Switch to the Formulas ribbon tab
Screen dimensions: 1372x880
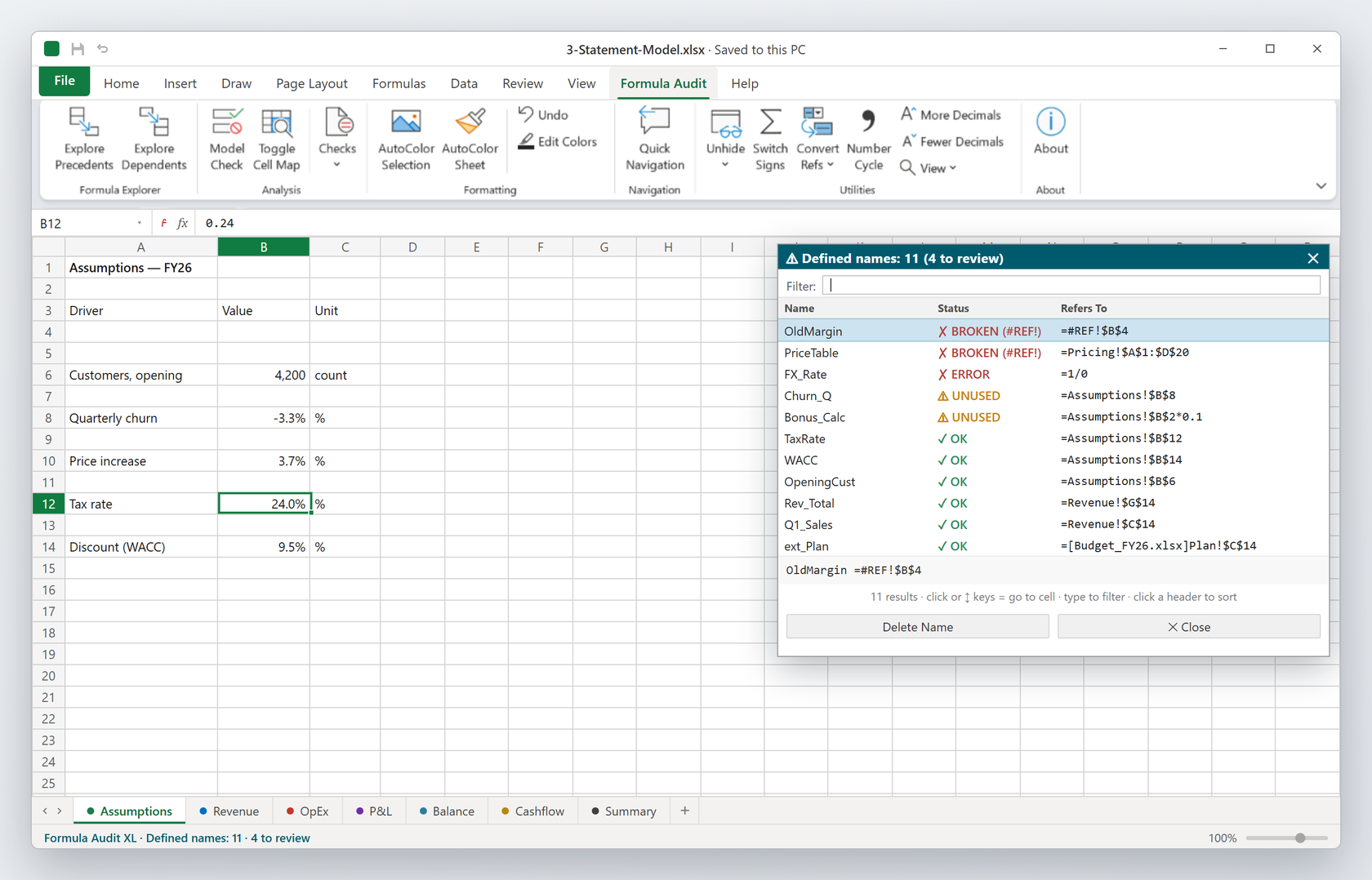pos(399,83)
